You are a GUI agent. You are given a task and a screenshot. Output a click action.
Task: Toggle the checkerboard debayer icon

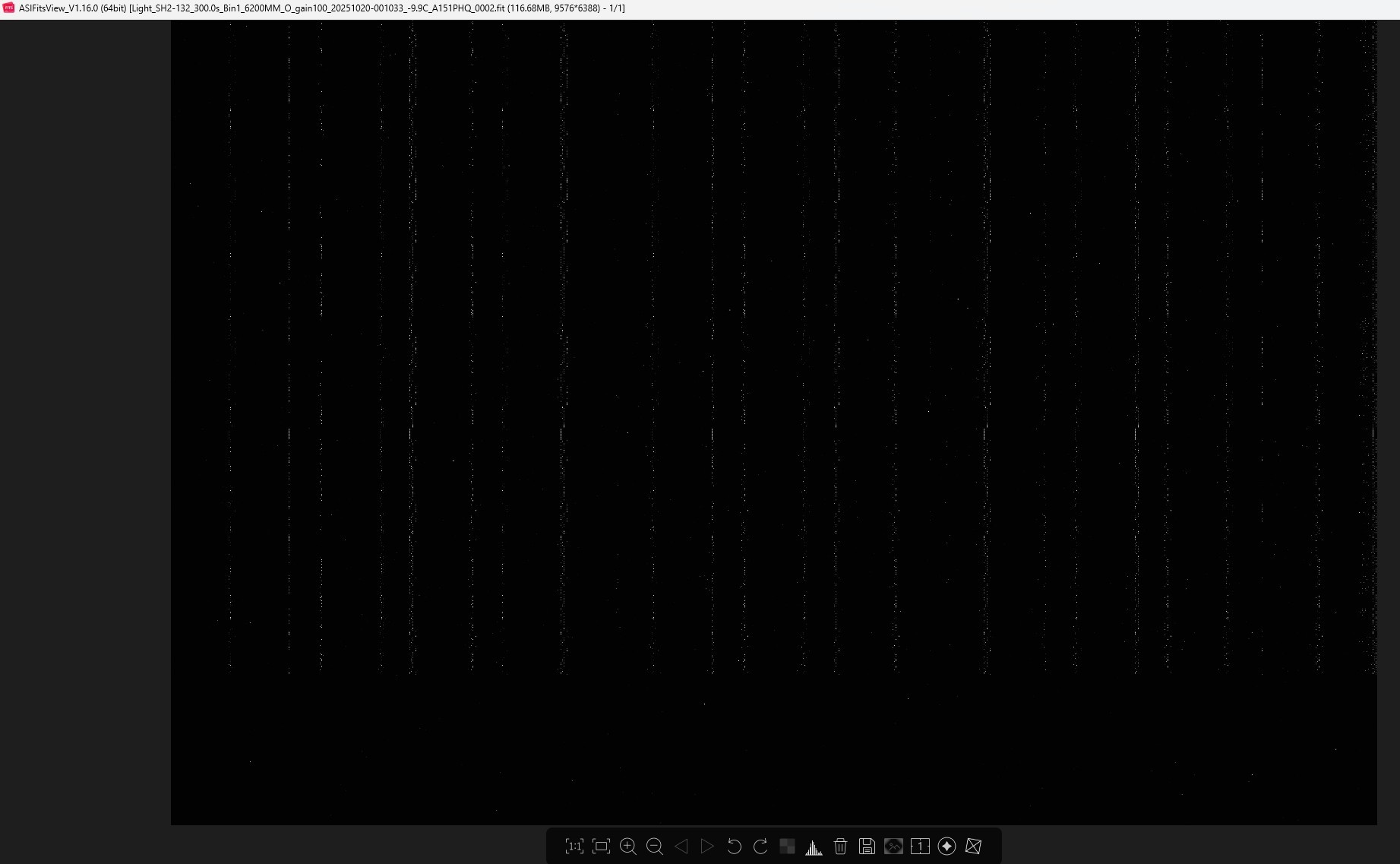coord(787,847)
